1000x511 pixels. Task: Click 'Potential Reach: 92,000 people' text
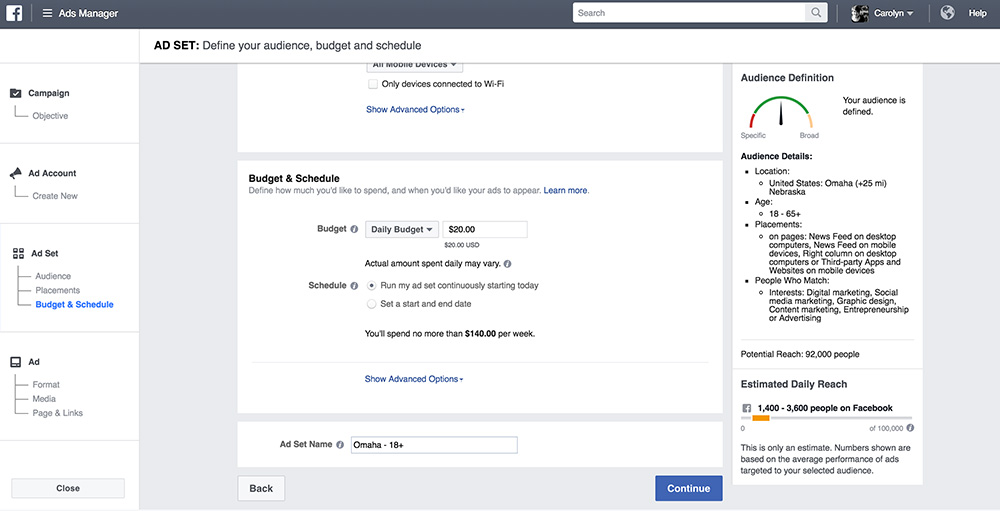[x=800, y=355]
